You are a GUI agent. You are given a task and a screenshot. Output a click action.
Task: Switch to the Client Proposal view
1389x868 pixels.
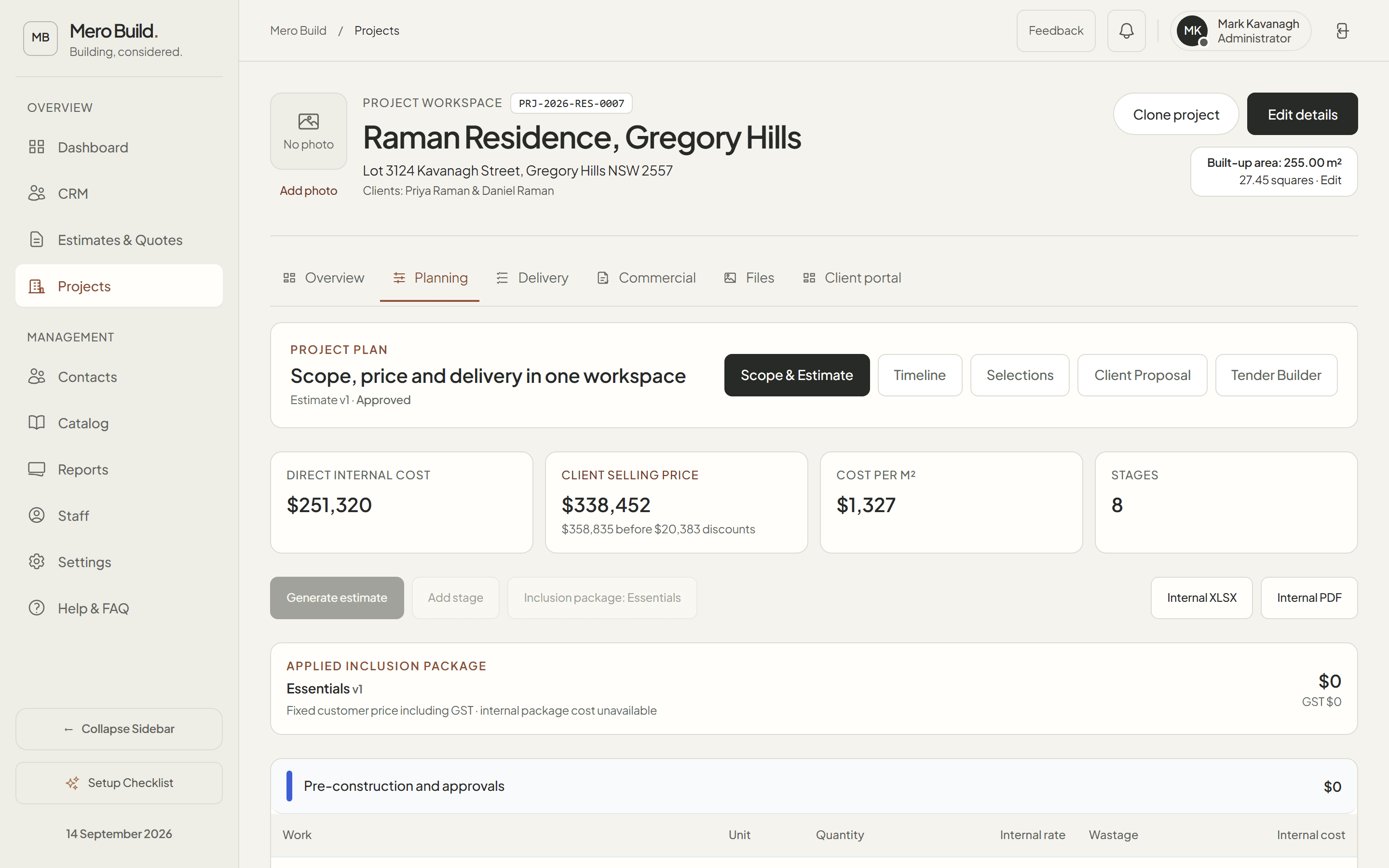[x=1142, y=376]
